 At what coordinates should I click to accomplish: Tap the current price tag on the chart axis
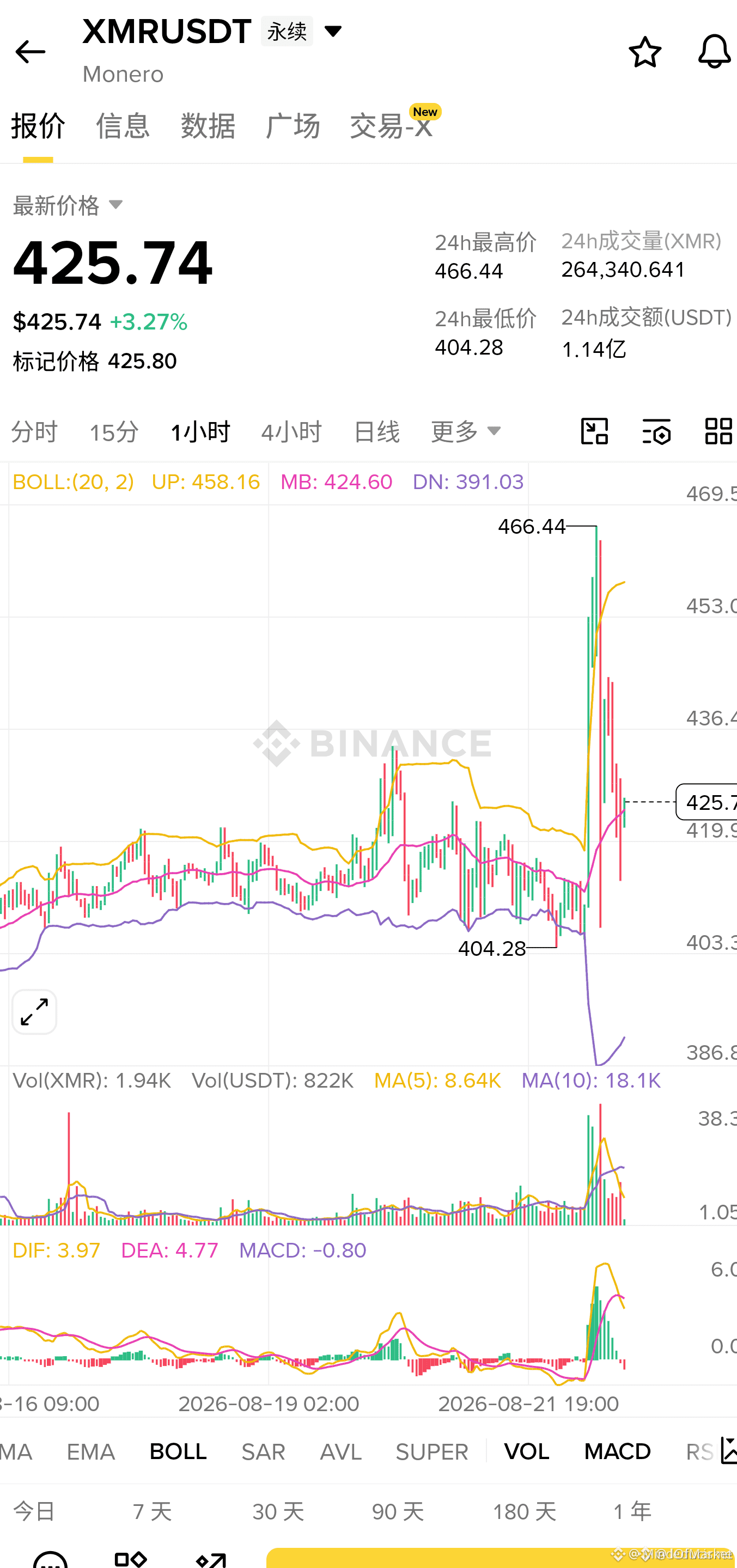click(706, 802)
